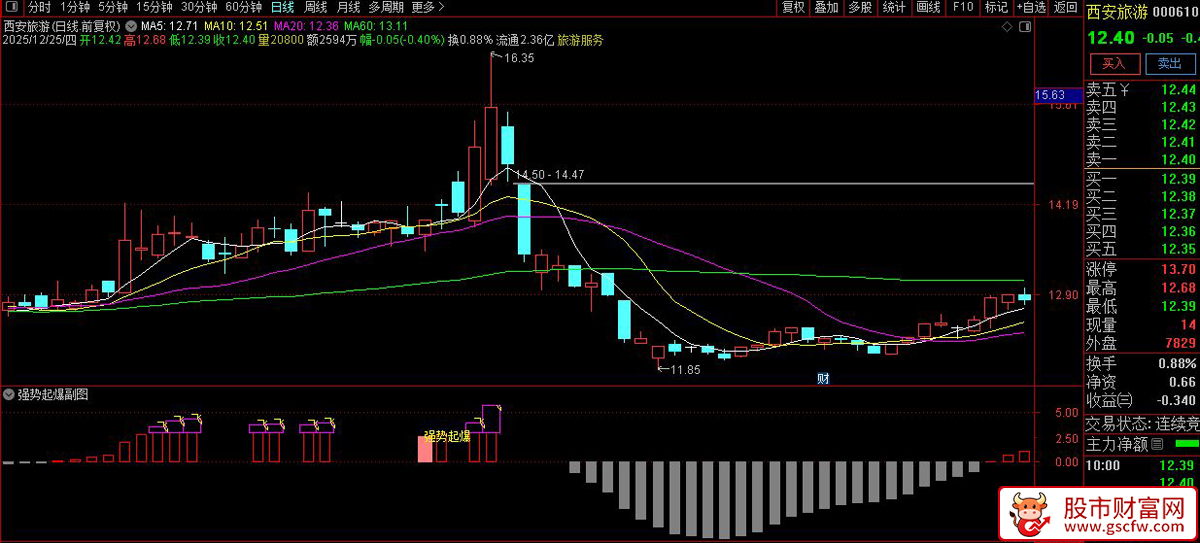Click the 旅游服务 sector link
Screen dimensions: 1200x543
pos(580,40)
